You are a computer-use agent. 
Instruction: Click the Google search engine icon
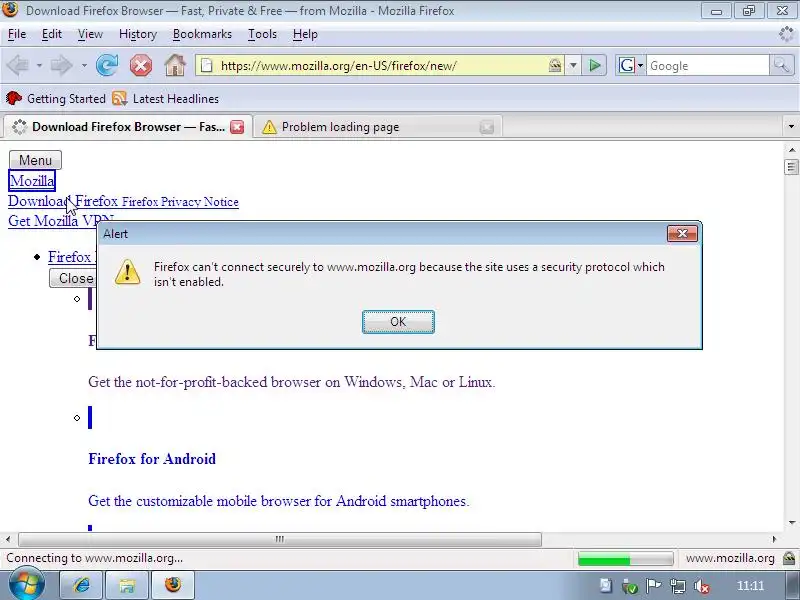[x=627, y=65]
